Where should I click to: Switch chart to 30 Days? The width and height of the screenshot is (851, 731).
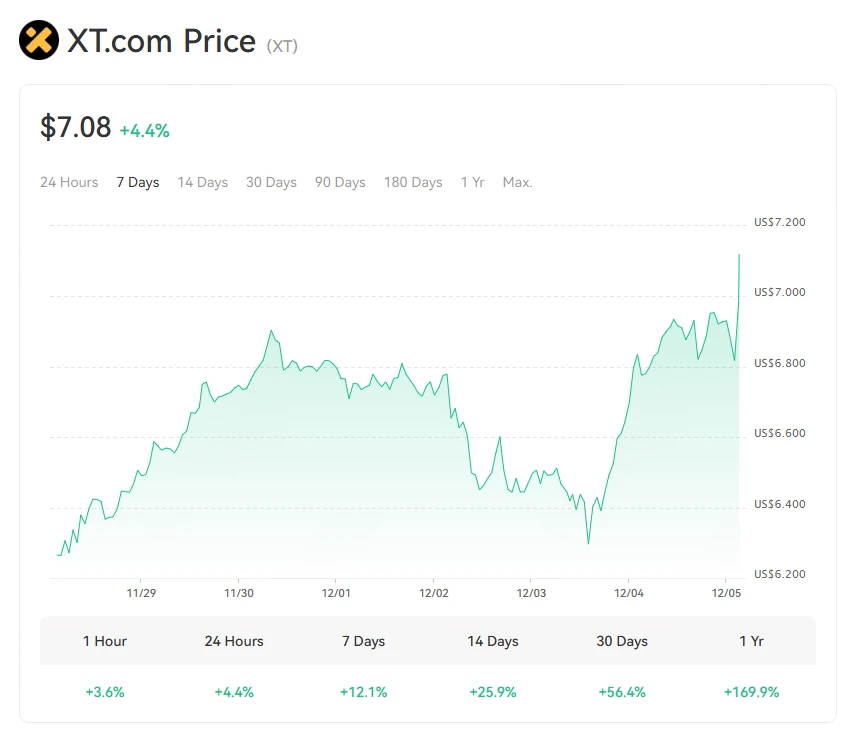coord(271,182)
